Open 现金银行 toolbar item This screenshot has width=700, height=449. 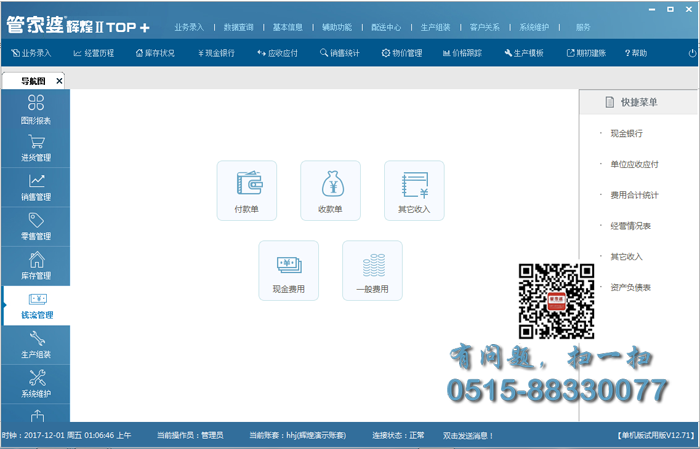click(x=216, y=53)
